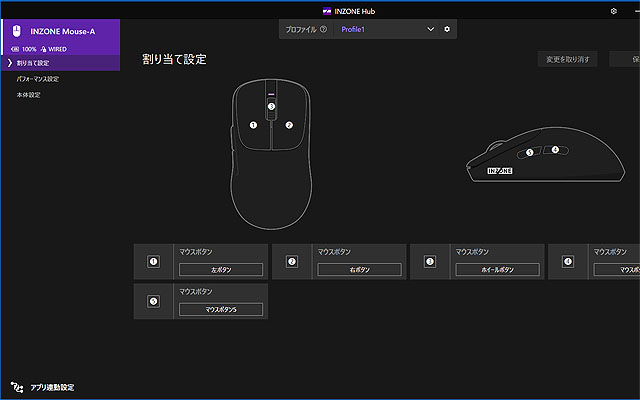This screenshot has height=400, width=640.
Task: Open the app settings gear in title bar
Action: [x=613, y=11]
